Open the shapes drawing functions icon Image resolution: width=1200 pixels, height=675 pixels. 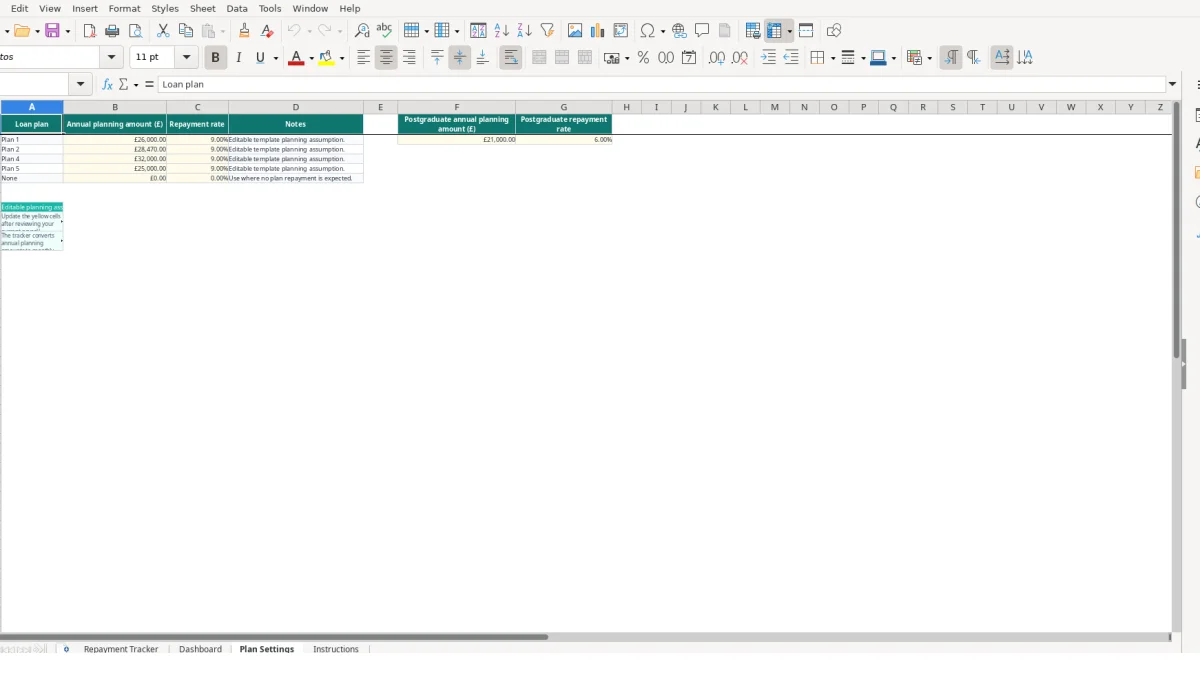tap(834, 31)
